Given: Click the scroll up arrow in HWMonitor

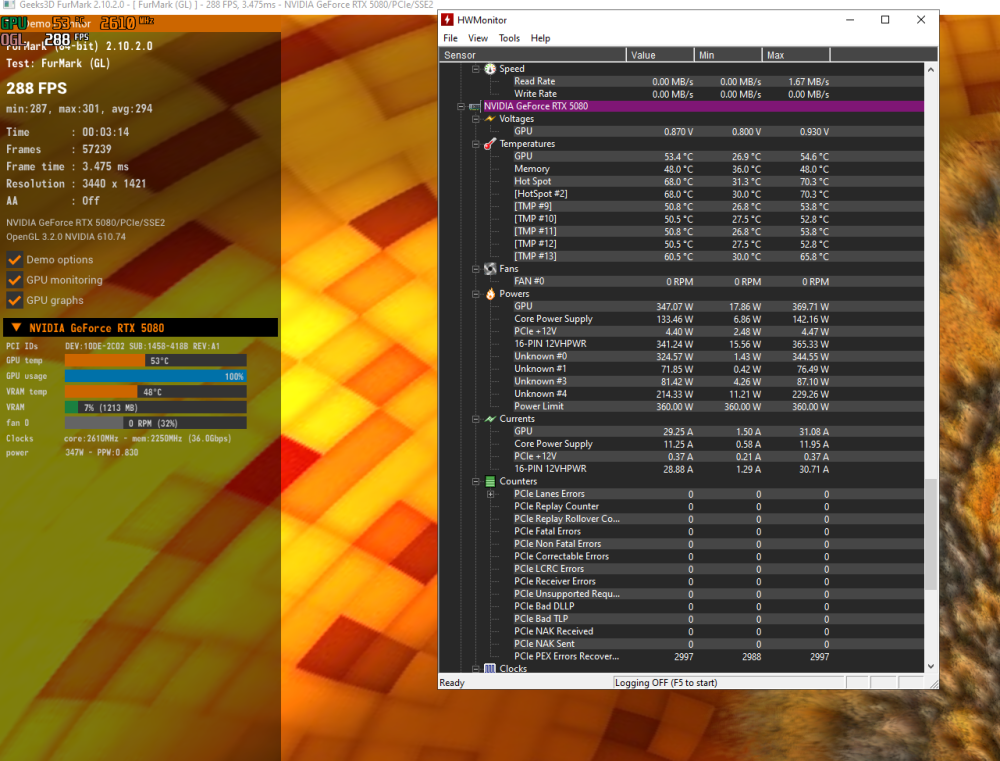Looking at the screenshot, I should click(x=931, y=70).
